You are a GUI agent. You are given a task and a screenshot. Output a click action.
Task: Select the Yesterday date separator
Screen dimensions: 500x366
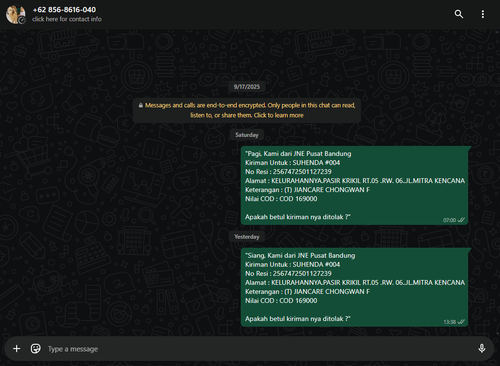coord(247,237)
